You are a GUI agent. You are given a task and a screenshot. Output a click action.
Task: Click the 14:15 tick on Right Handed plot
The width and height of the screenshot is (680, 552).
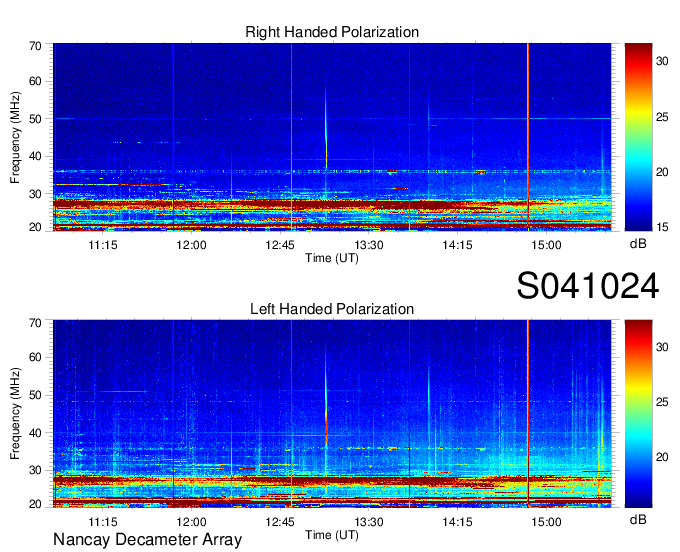[x=457, y=245]
